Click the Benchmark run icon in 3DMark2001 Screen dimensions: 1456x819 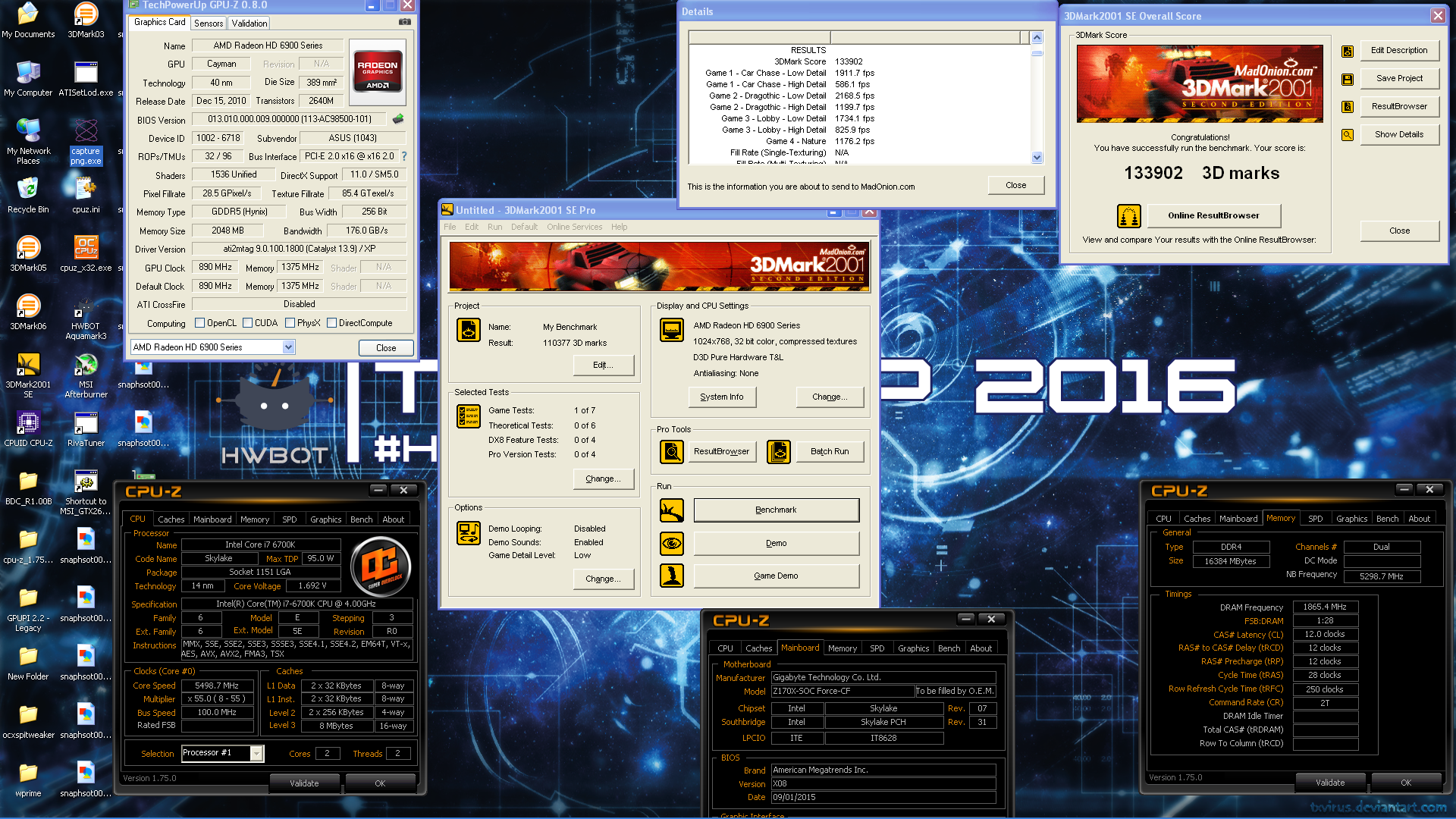click(x=671, y=510)
